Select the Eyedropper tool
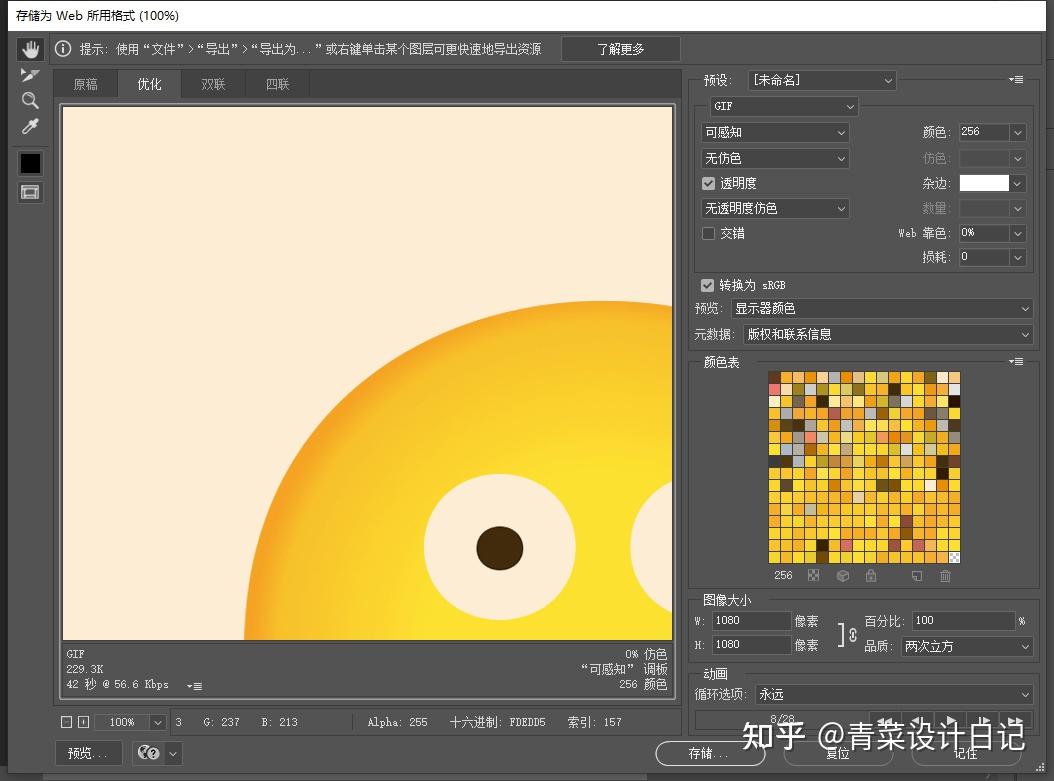The height and width of the screenshot is (781, 1054). pos(30,125)
